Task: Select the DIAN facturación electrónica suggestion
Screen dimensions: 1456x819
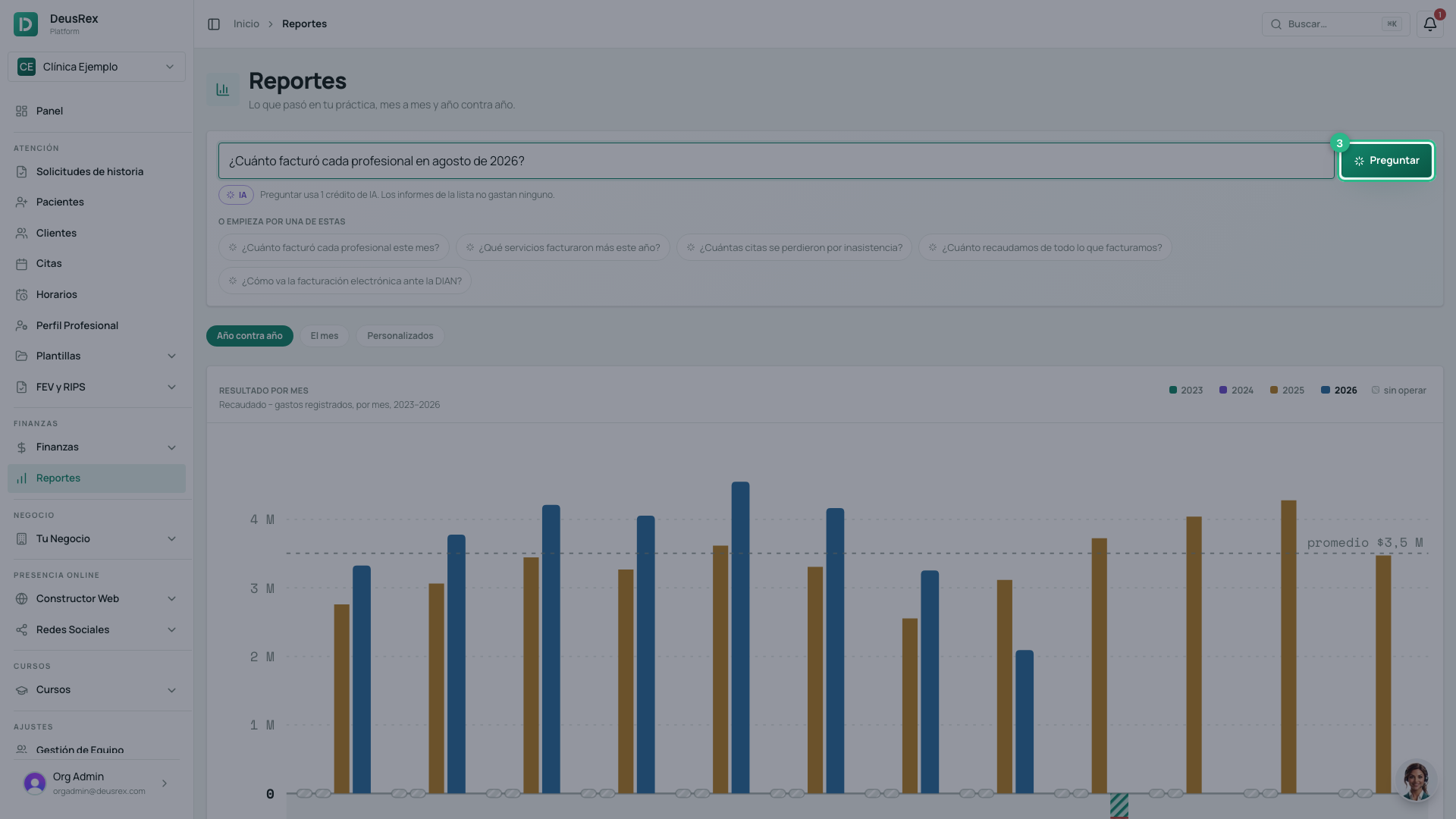Action: point(345,281)
